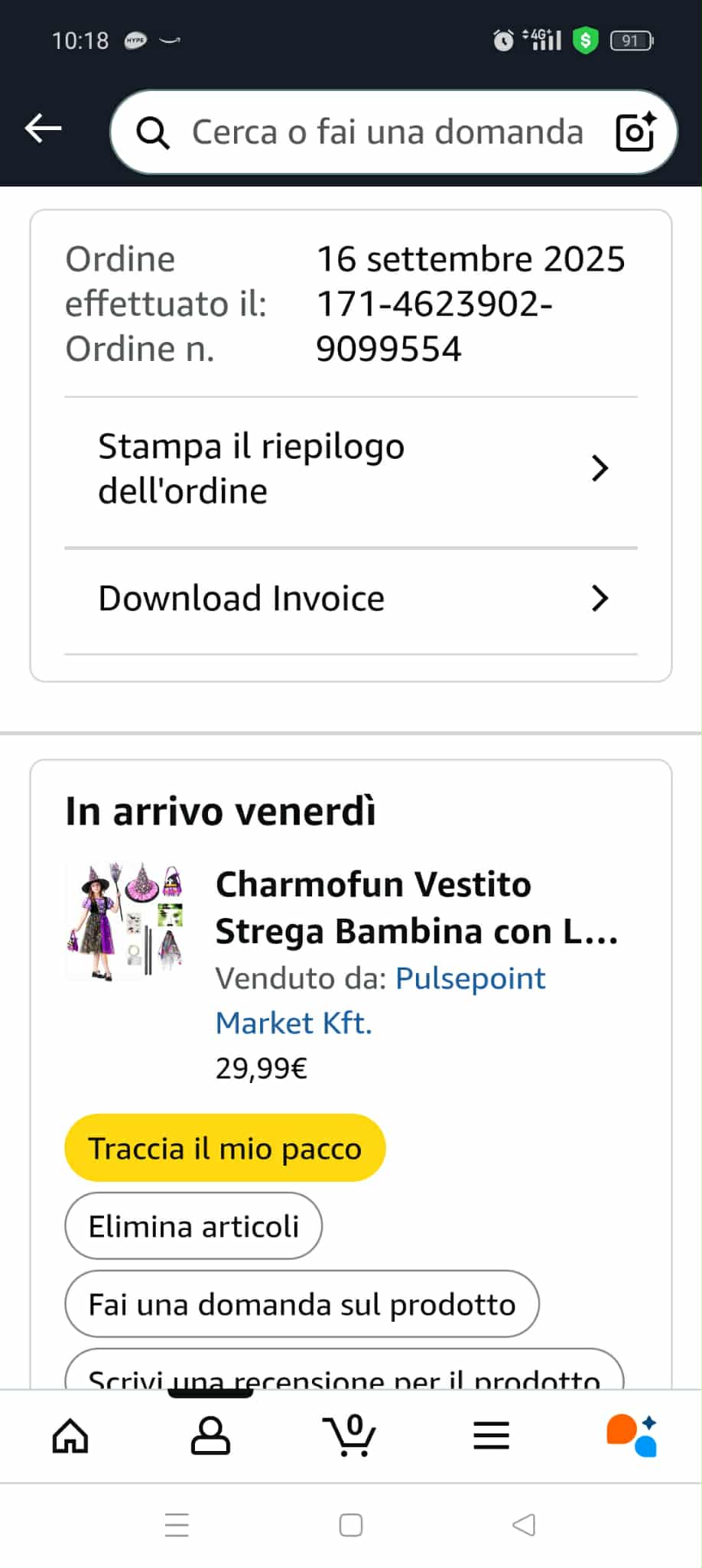Open the shopping cart
The image size is (702, 1568).
350,1436
